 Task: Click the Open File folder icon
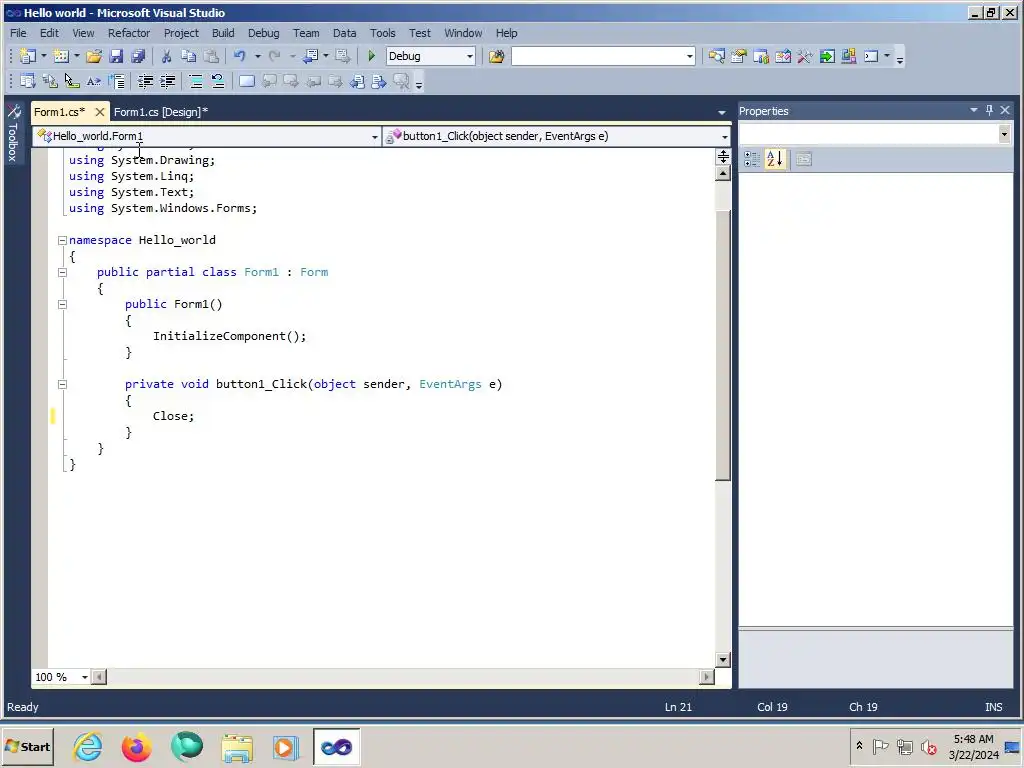94,56
